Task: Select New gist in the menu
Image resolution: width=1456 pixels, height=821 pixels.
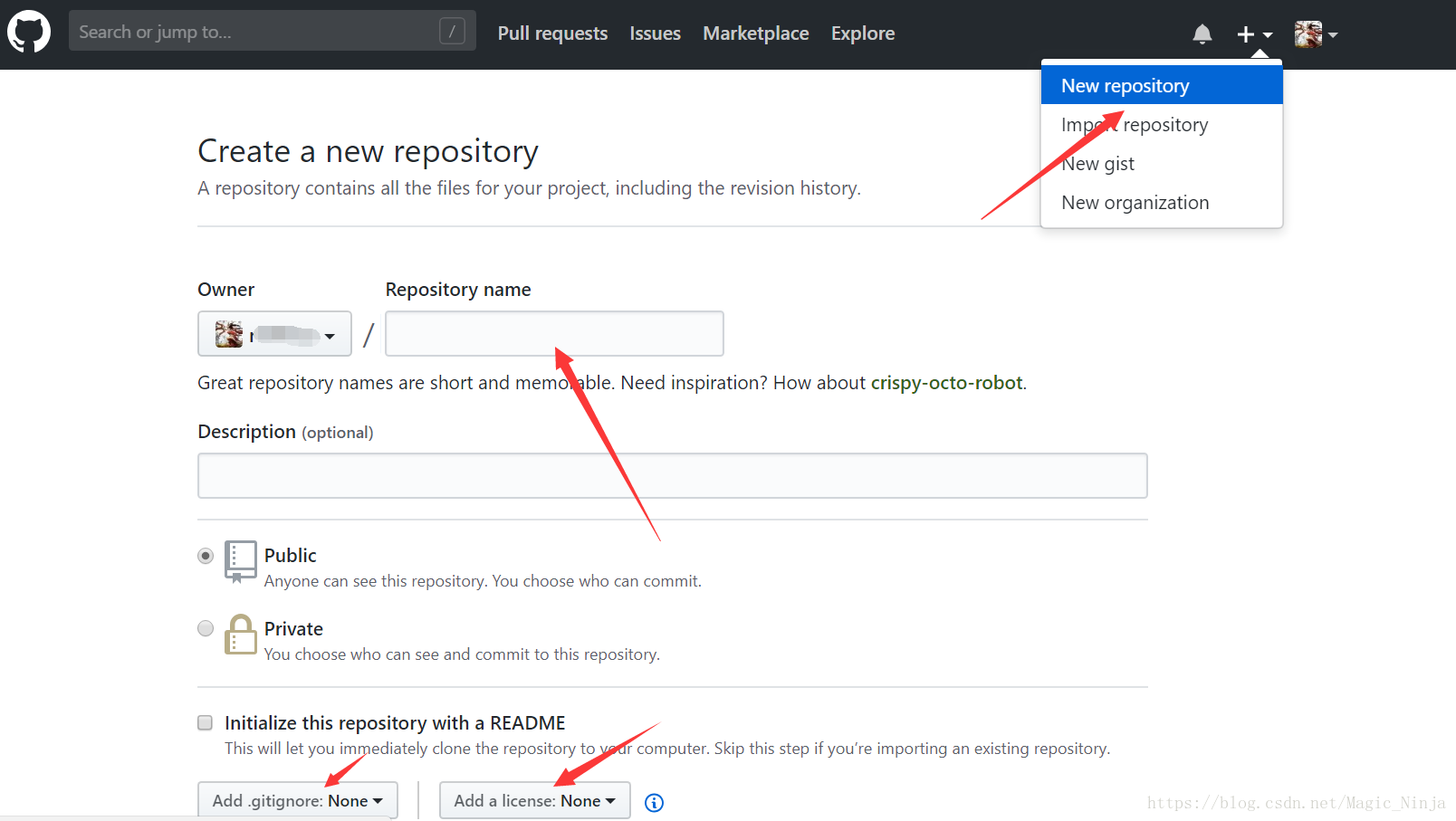Action: 1162,163
